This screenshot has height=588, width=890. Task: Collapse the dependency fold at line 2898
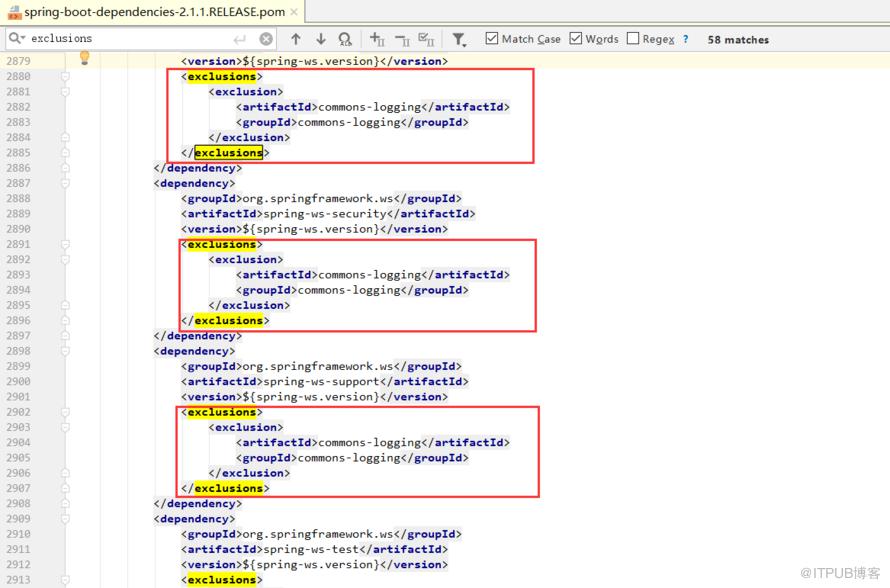[x=65, y=351]
